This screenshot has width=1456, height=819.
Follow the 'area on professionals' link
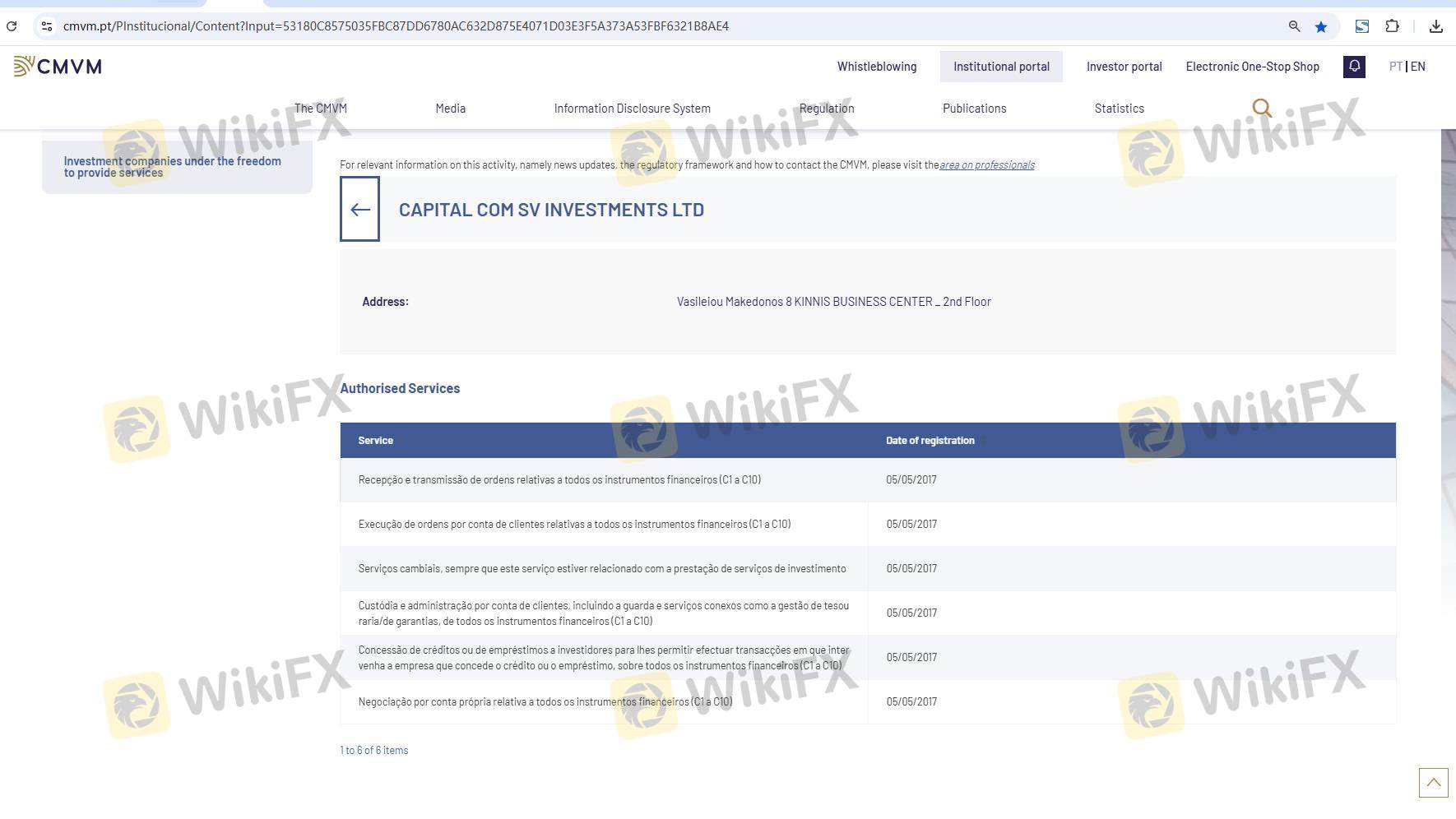(x=987, y=164)
